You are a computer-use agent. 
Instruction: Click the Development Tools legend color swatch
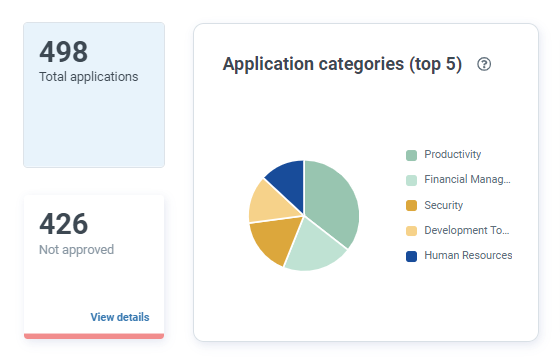point(411,231)
